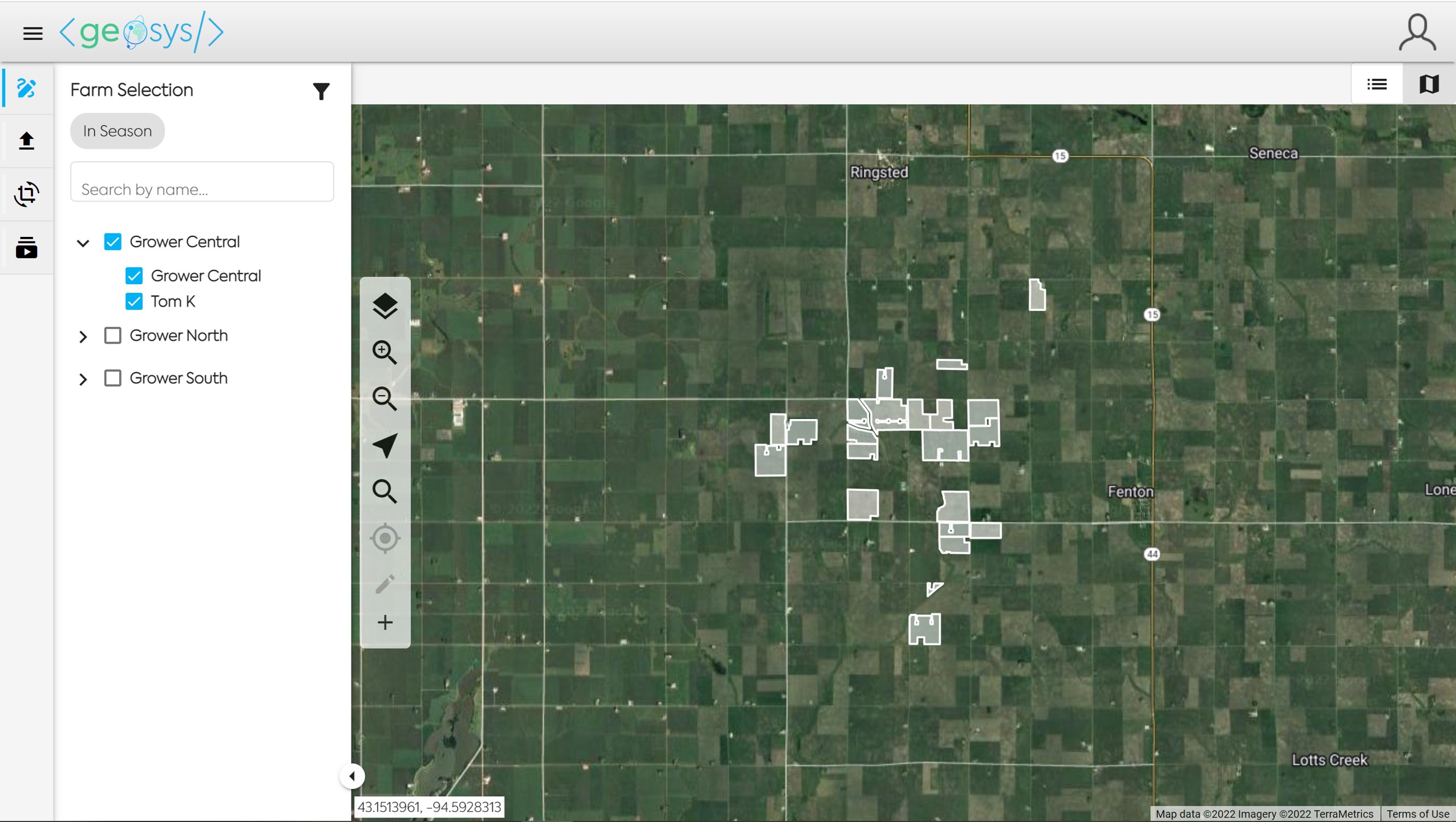Click the upload icon in sidebar
The height and width of the screenshot is (822, 1456).
[x=27, y=140]
